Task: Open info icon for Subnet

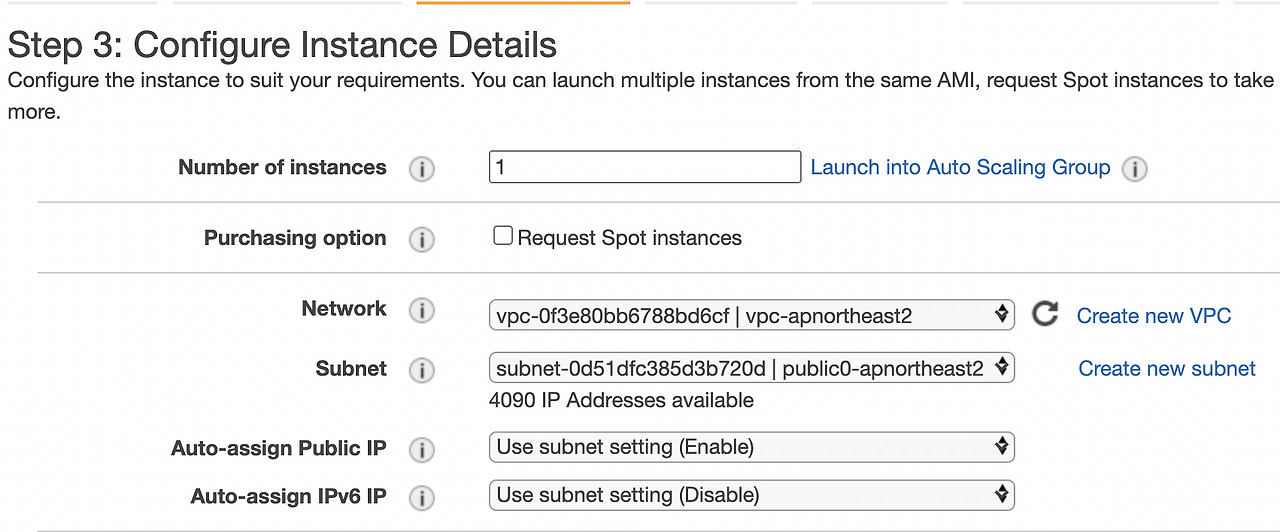Action: pyautogui.click(x=422, y=370)
